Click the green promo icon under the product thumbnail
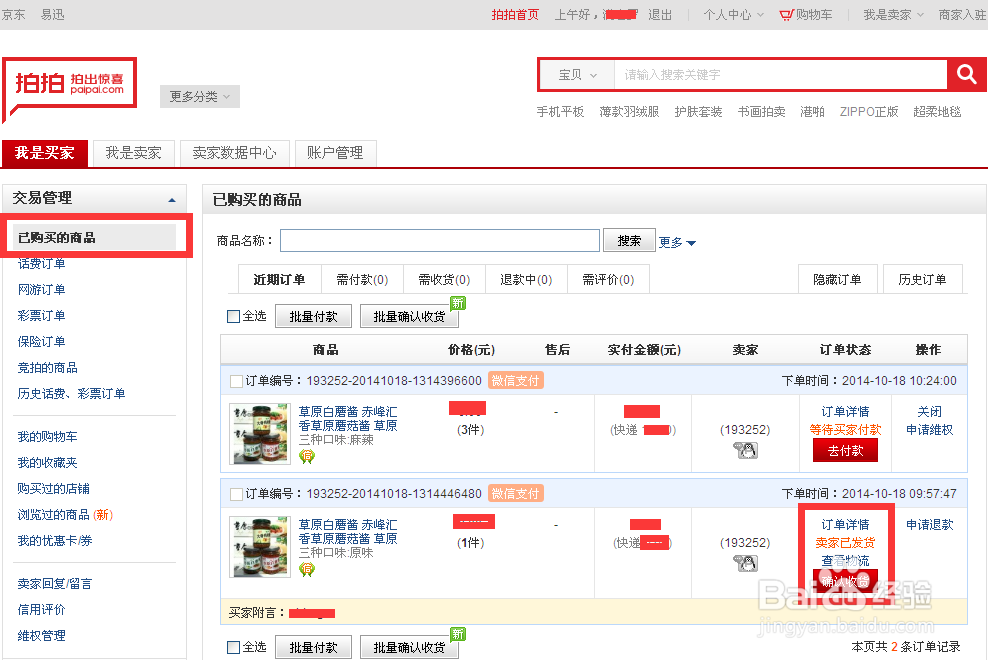 [307, 455]
